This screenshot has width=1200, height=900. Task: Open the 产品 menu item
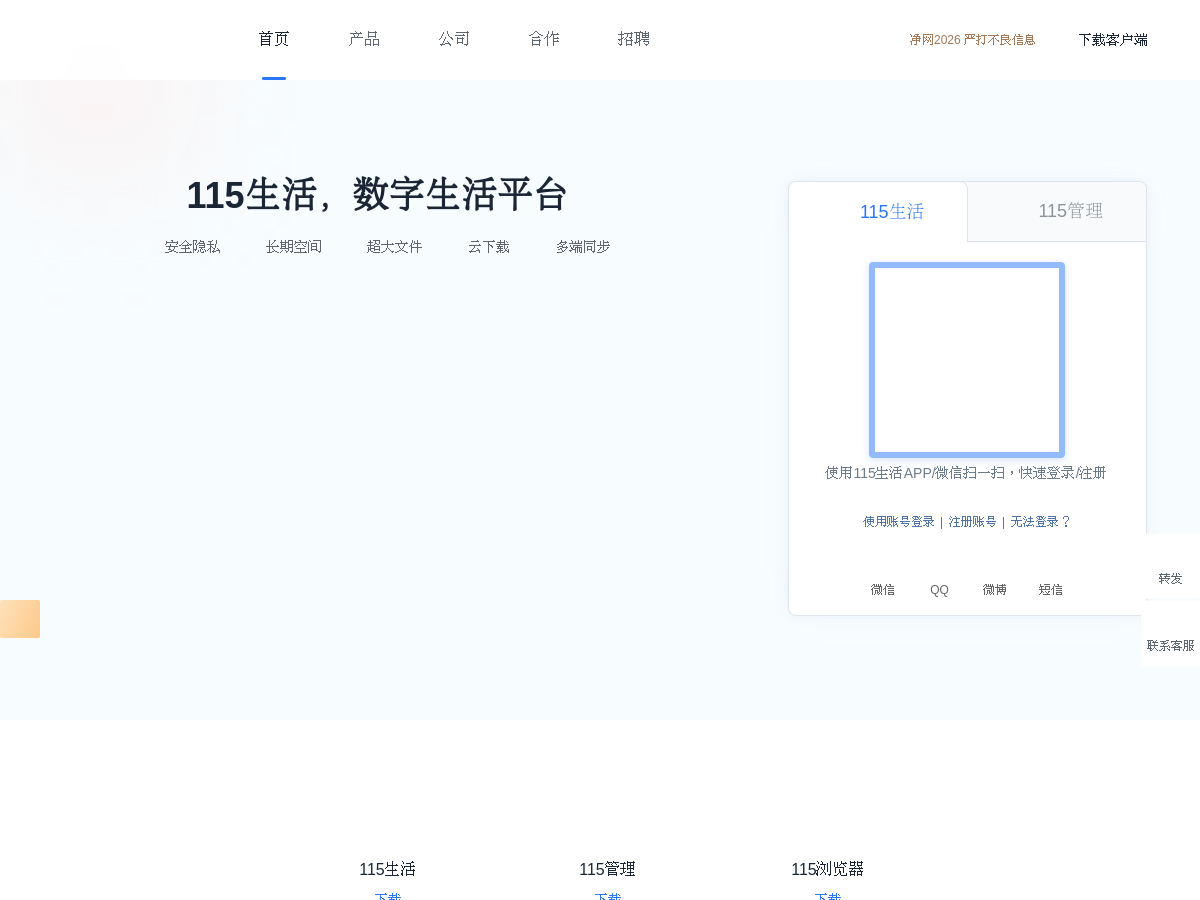click(364, 38)
